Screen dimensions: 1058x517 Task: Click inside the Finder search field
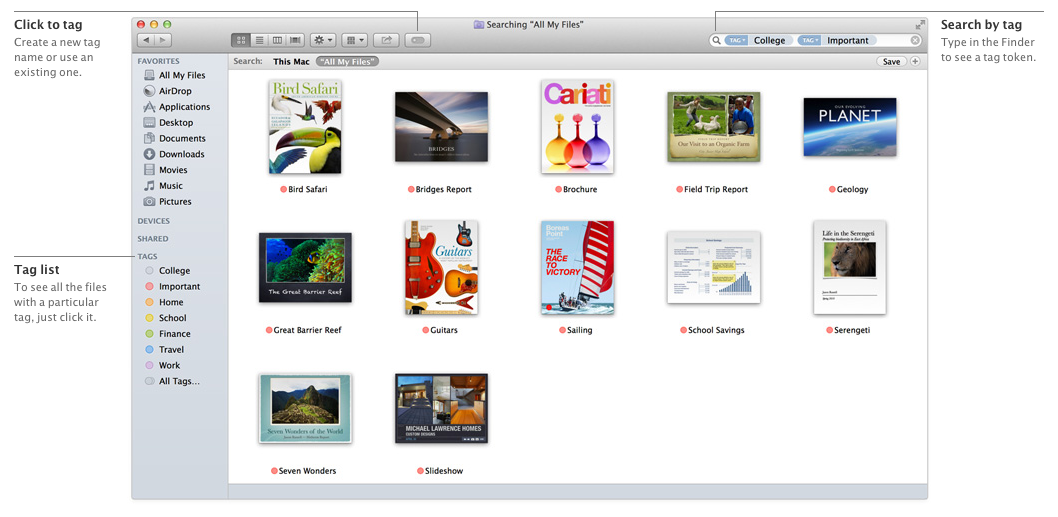(815, 40)
